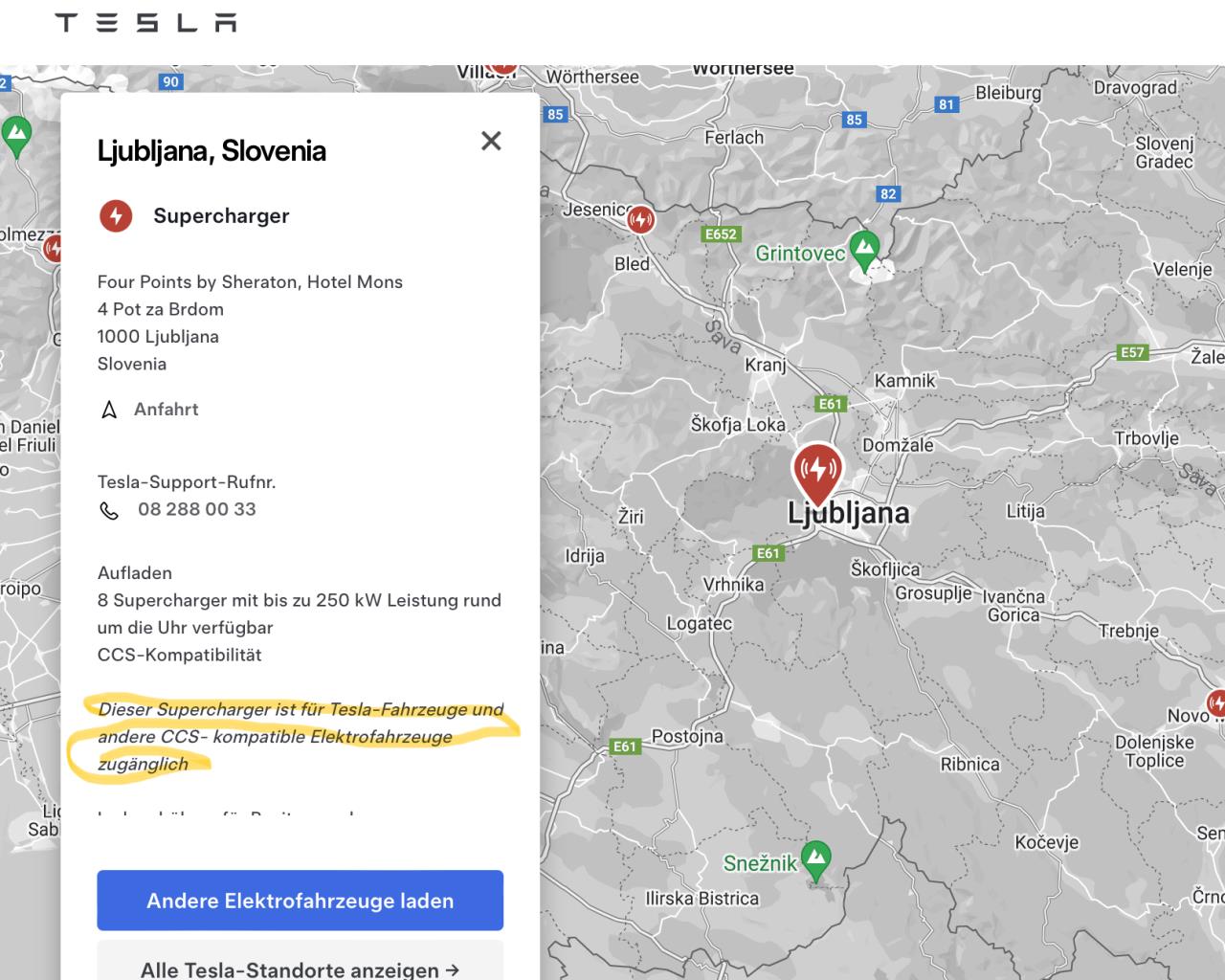Click the E61 road sign near Postojna
Image resolution: width=1225 pixels, height=980 pixels.
(x=624, y=746)
